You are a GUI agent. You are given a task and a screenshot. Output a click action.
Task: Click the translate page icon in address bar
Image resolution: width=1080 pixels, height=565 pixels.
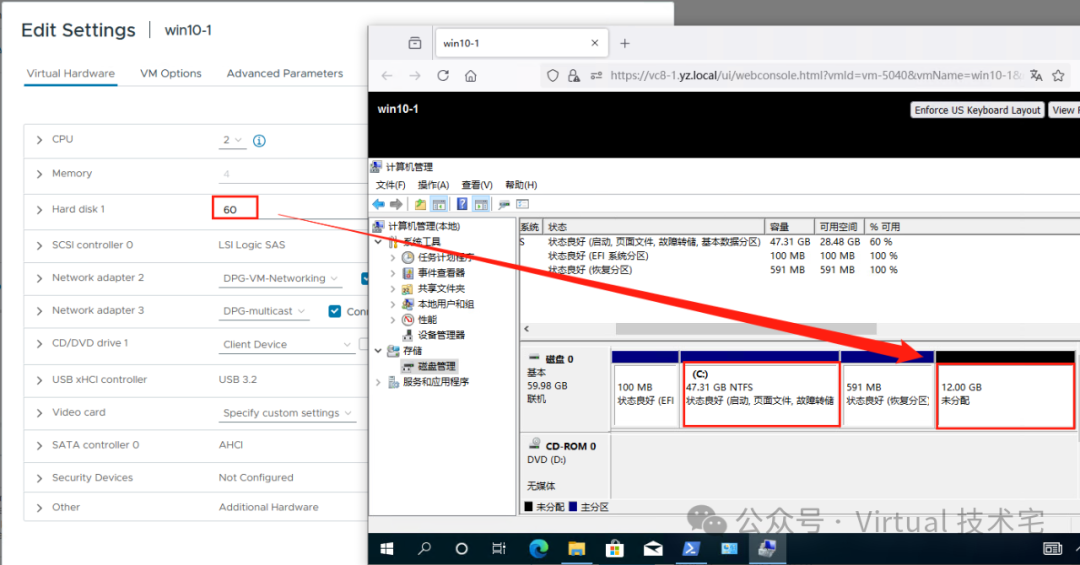coord(1036,76)
